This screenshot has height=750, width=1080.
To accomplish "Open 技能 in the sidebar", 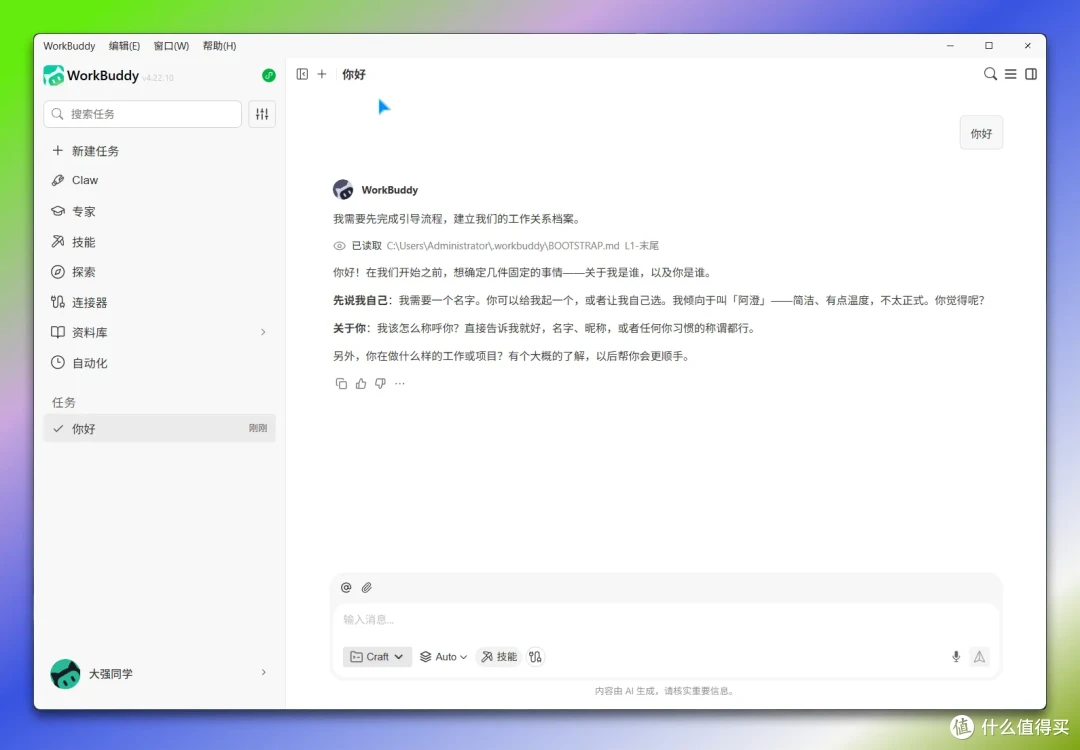I will (x=160, y=242).
